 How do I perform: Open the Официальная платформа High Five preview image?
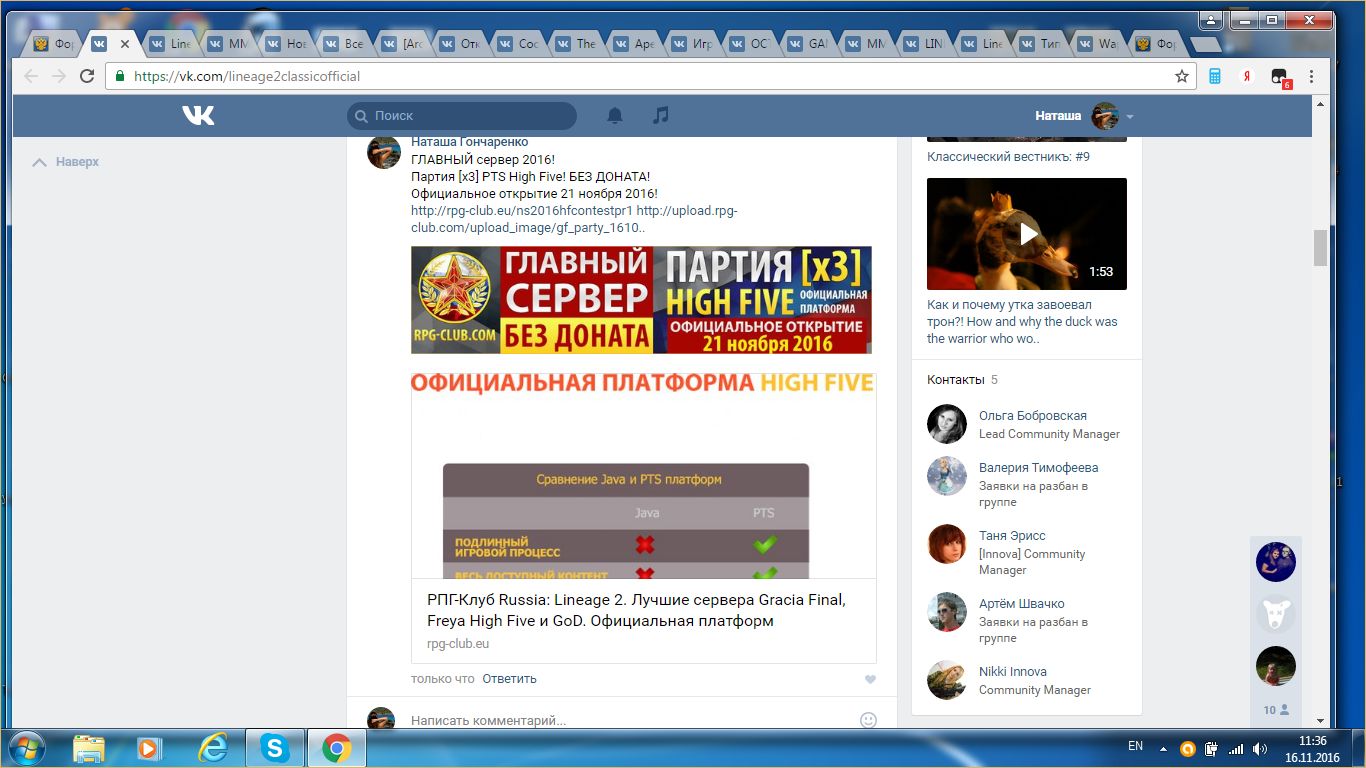(x=644, y=476)
